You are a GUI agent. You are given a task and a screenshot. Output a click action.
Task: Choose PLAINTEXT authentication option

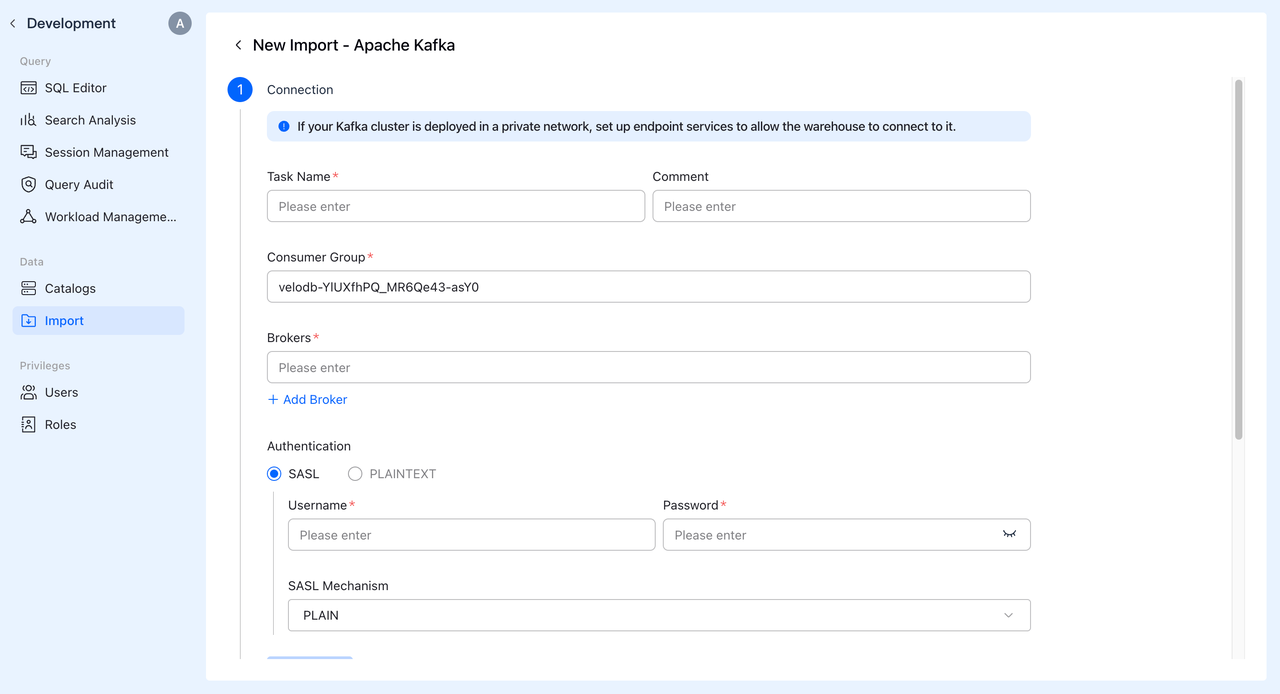pos(355,474)
